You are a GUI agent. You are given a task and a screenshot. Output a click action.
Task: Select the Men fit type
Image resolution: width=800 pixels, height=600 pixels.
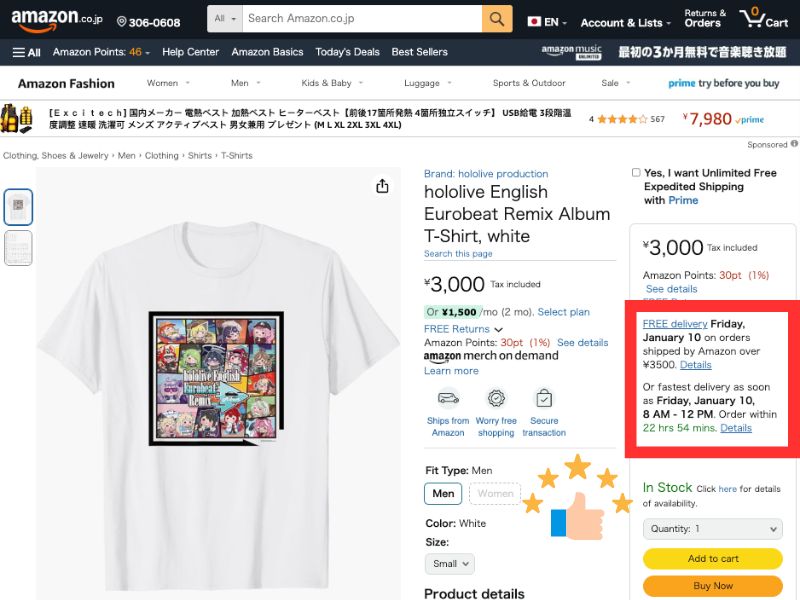pyautogui.click(x=443, y=493)
